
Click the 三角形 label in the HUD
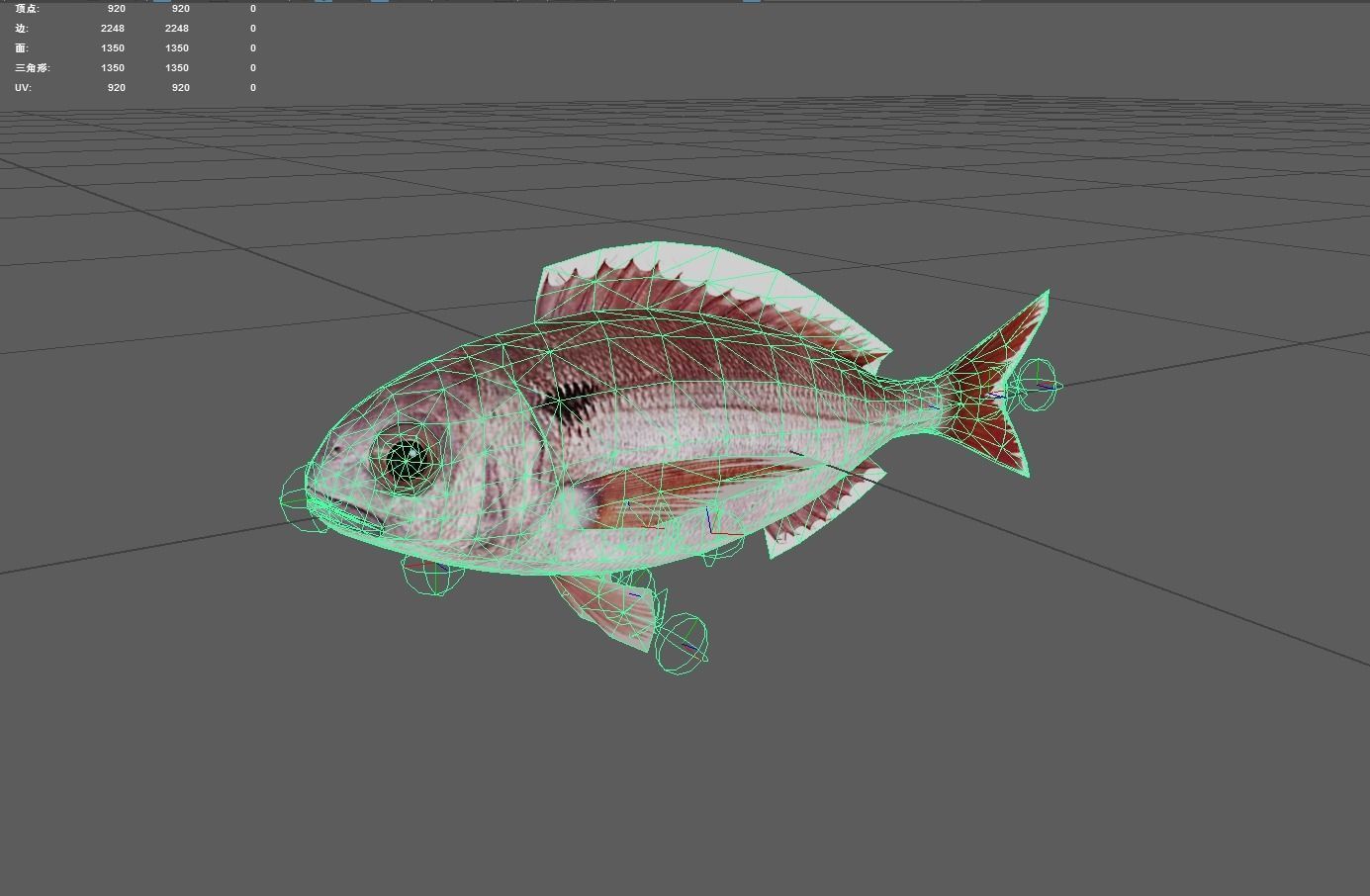tap(33, 68)
